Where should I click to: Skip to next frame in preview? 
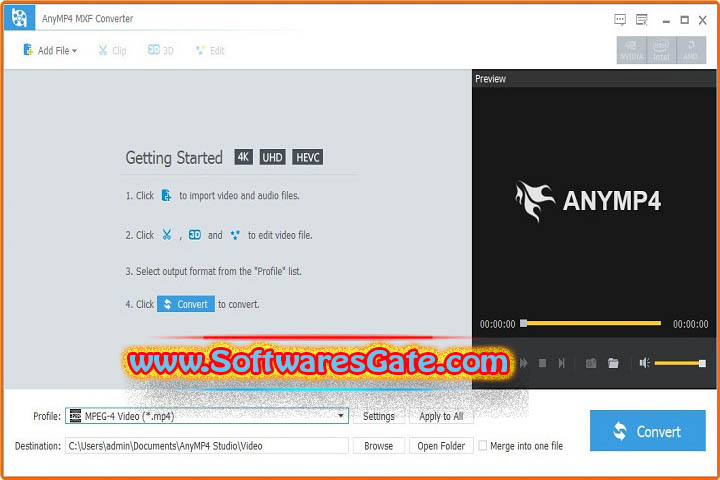tap(561, 363)
